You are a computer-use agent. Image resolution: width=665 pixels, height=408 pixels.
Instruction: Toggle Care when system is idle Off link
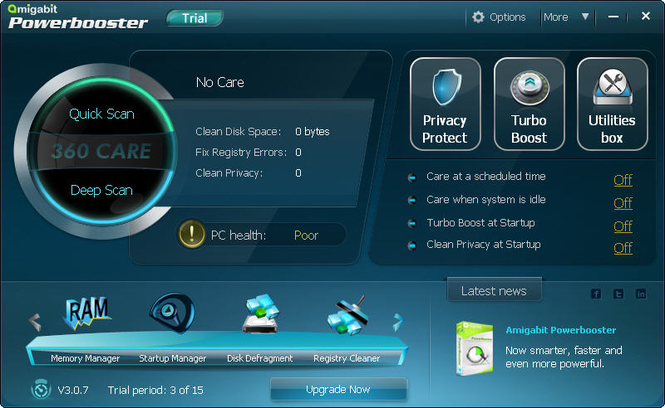pyautogui.click(x=623, y=203)
